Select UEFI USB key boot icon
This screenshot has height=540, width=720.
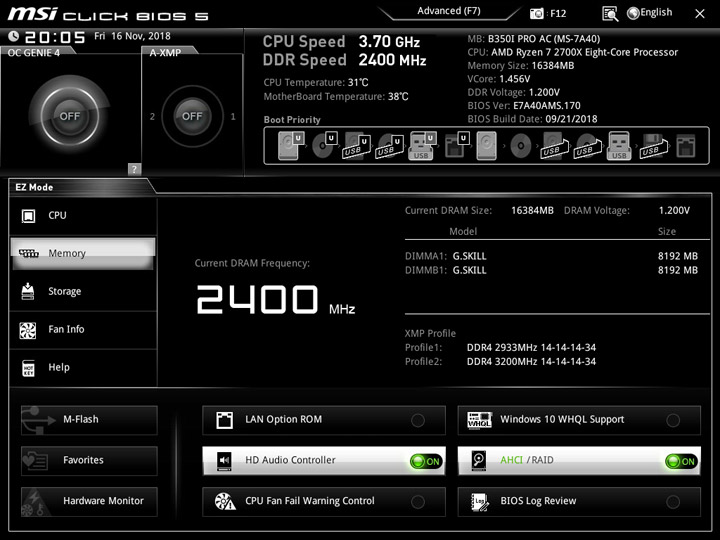coord(422,146)
